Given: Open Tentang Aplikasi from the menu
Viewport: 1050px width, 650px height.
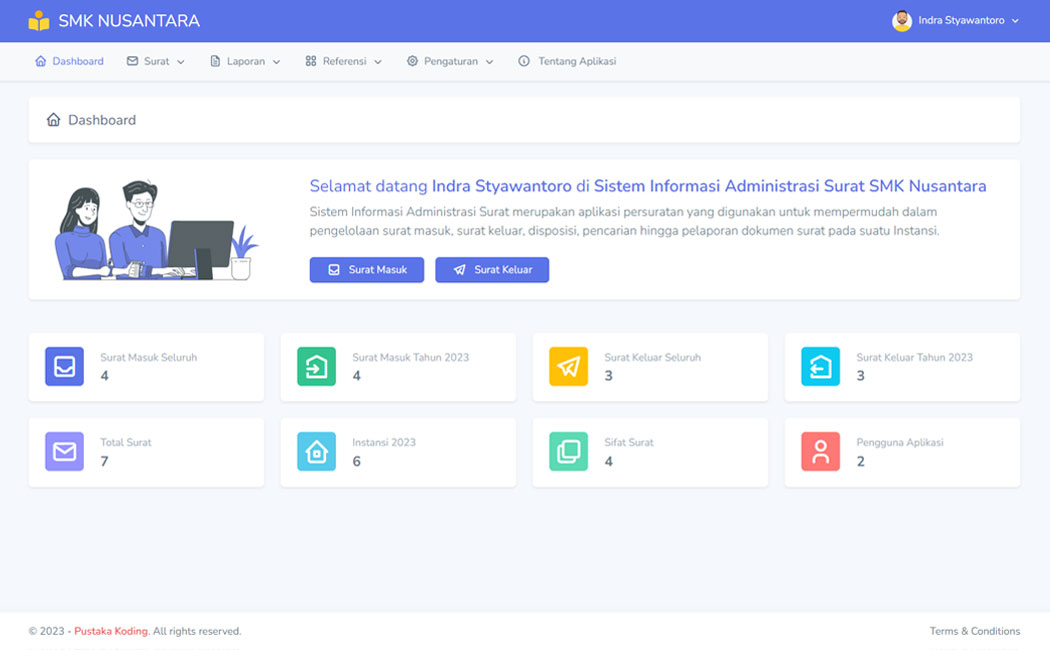Looking at the screenshot, I should (566, 61).
